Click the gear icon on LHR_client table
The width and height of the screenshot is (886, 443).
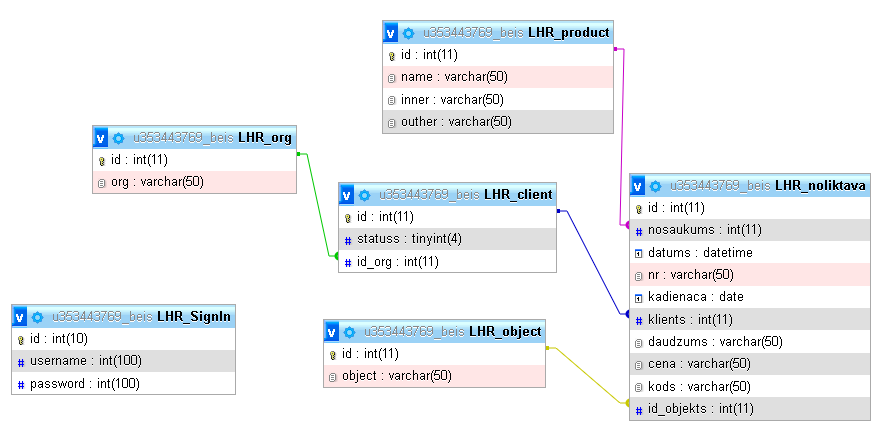pyautogui.click(x=364, y=194)
